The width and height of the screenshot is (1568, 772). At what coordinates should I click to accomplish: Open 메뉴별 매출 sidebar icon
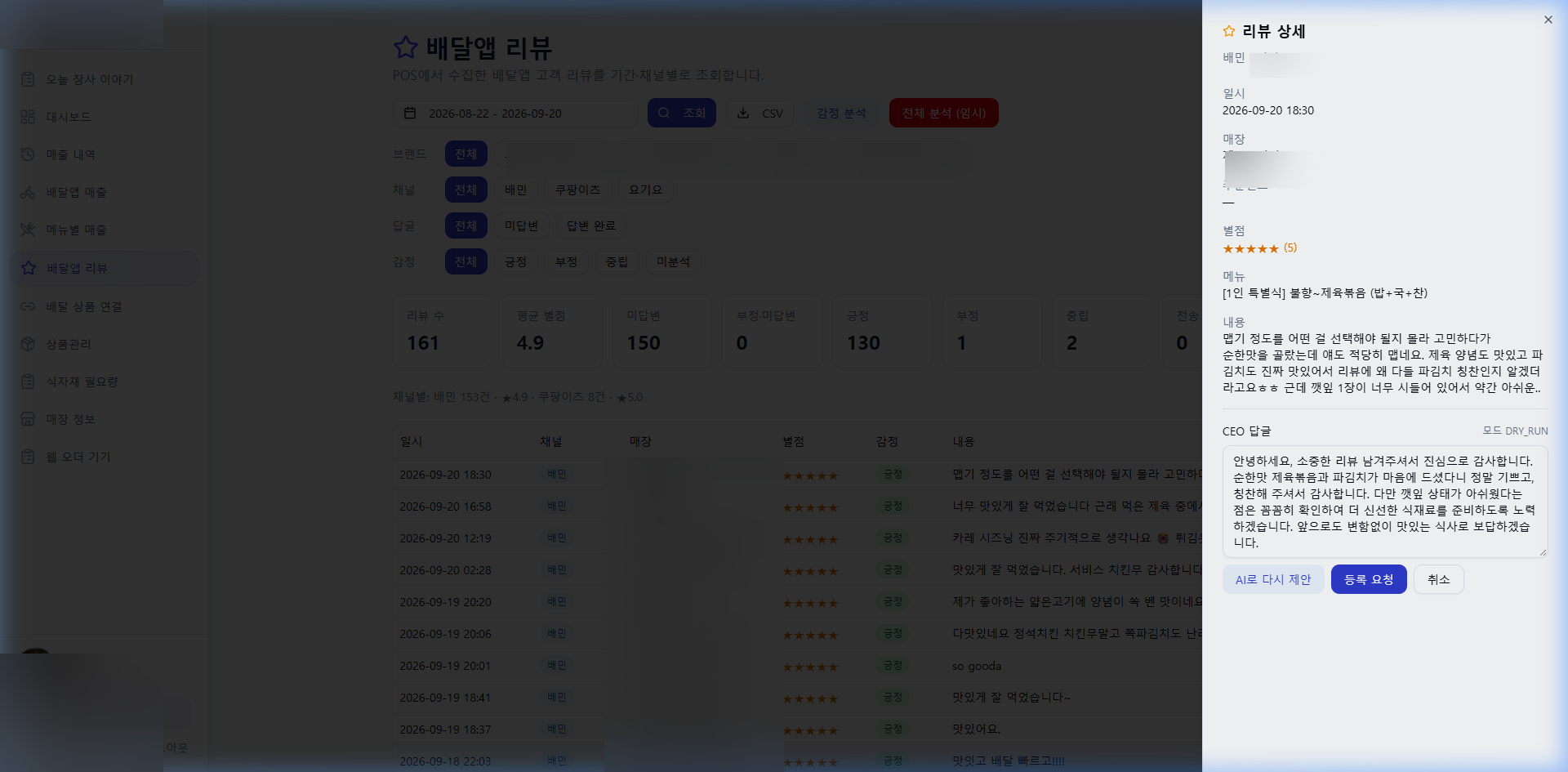click(28, 230)
